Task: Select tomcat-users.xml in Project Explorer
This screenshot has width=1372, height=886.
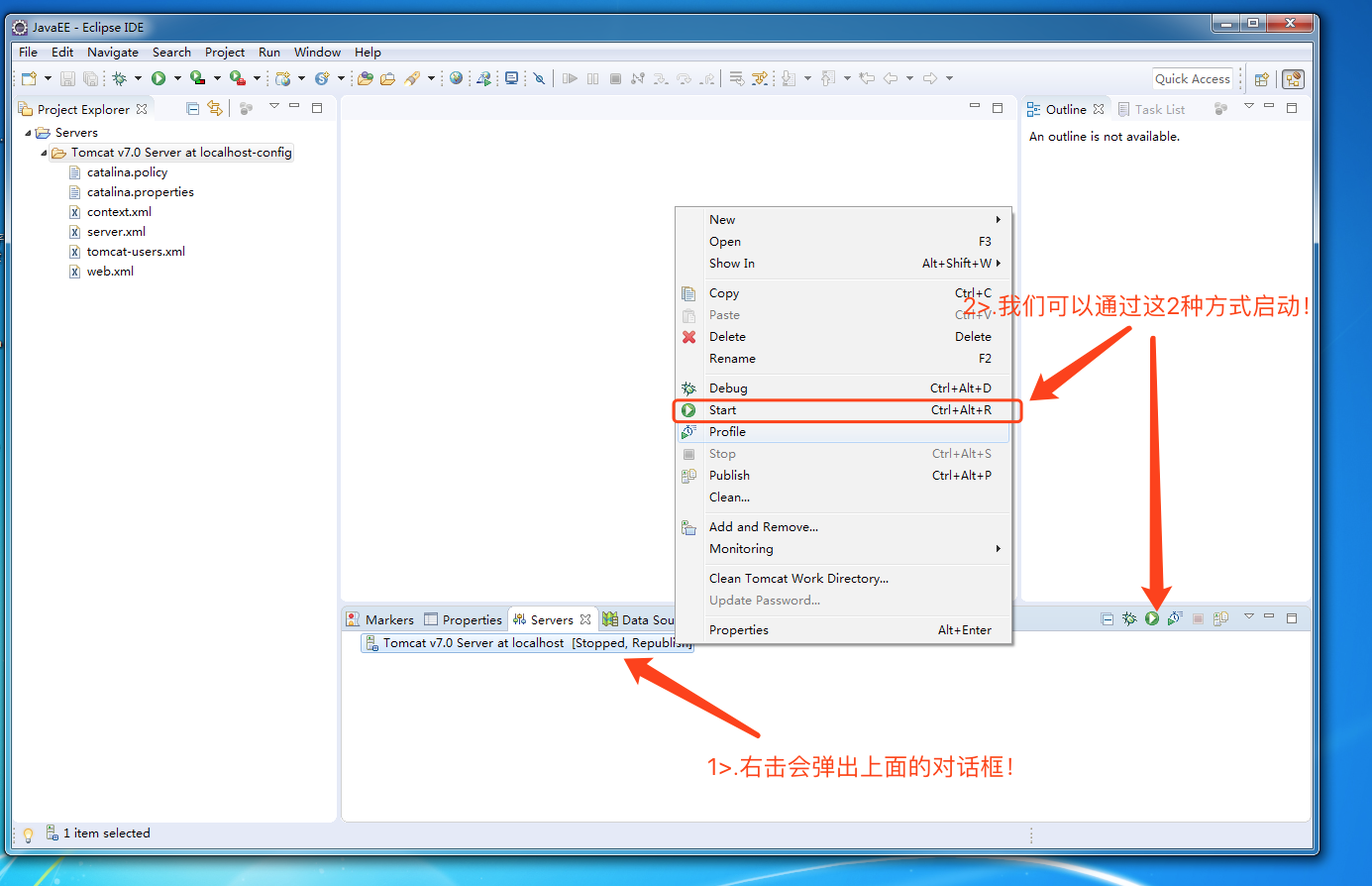Action: pos(127,252)
